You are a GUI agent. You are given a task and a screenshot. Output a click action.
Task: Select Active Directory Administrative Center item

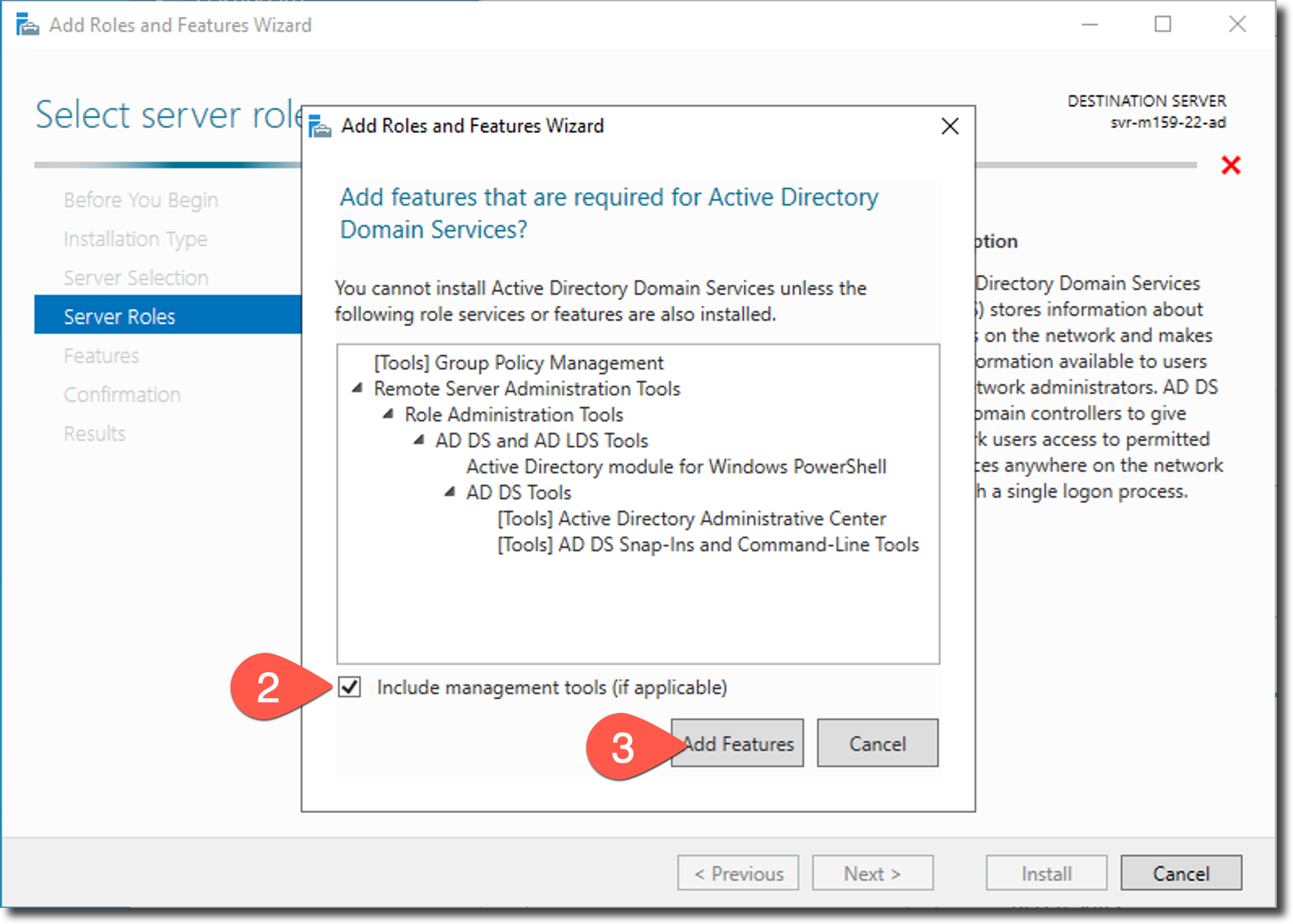tap(692, 518)
